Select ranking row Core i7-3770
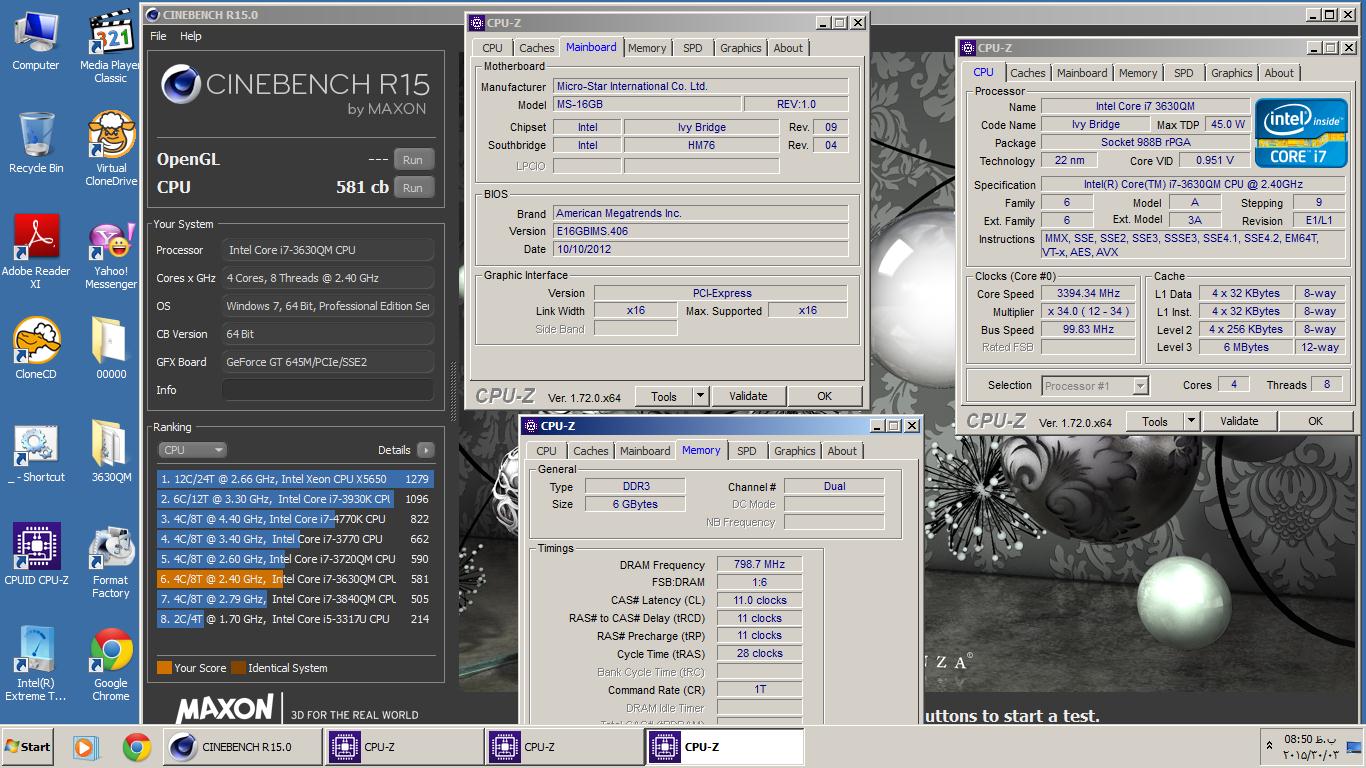 pyautogui.click(x=295, y=539)
